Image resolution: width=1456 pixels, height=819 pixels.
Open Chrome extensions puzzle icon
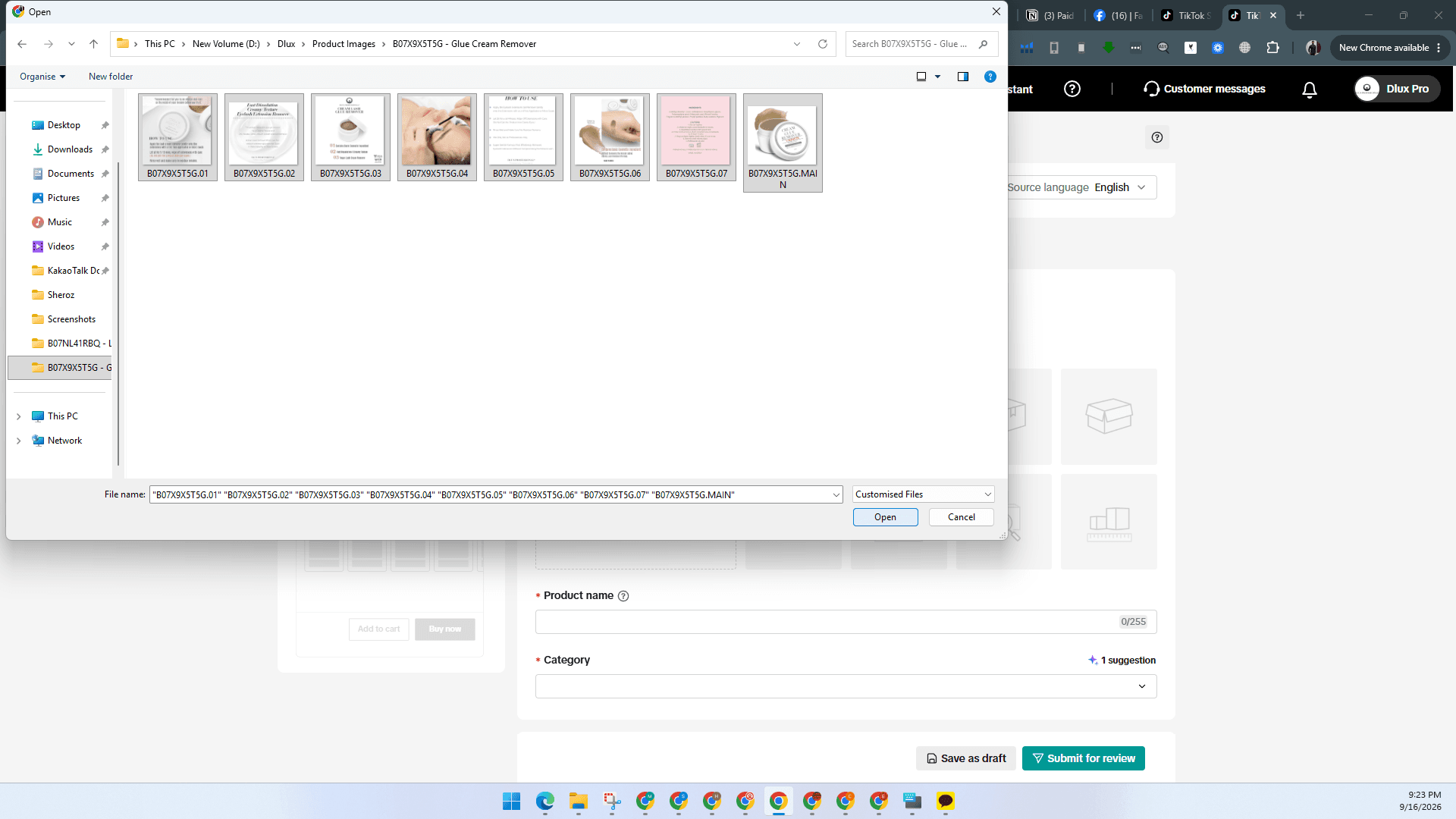[1272, 48]
